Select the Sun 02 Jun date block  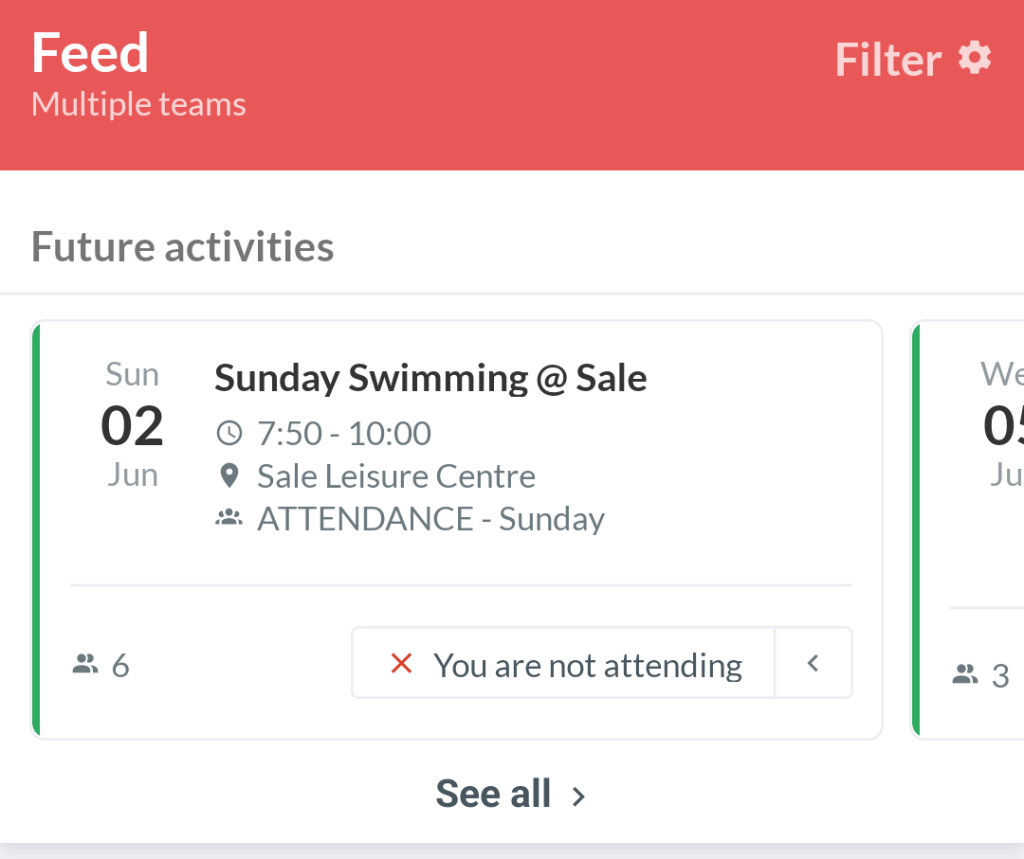coord(132,425)
